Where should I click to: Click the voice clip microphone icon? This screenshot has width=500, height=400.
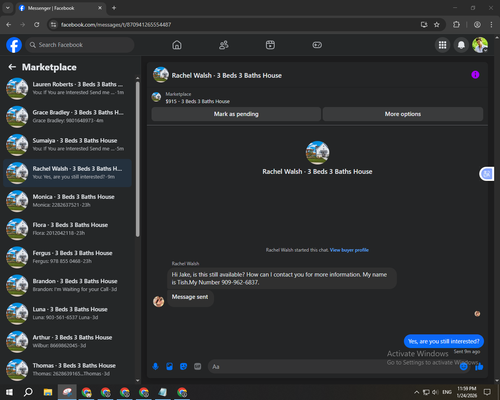tap(155, 367)
